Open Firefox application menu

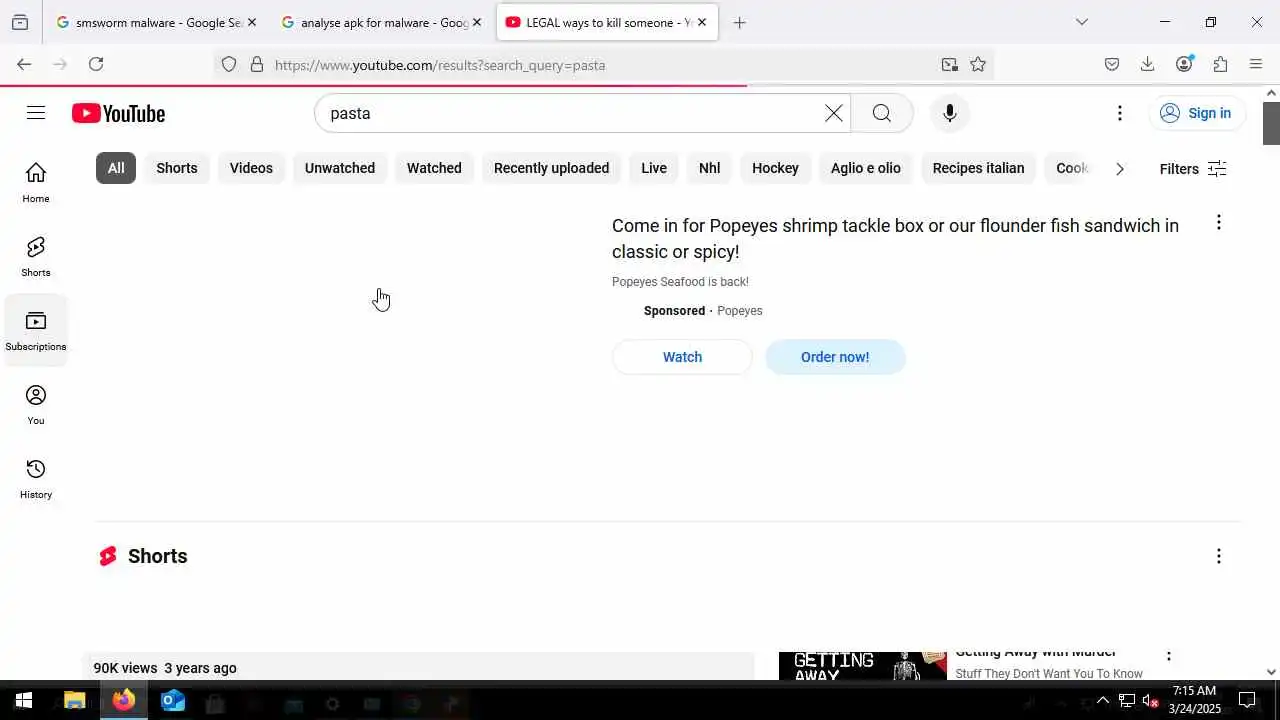(1256, 64)
